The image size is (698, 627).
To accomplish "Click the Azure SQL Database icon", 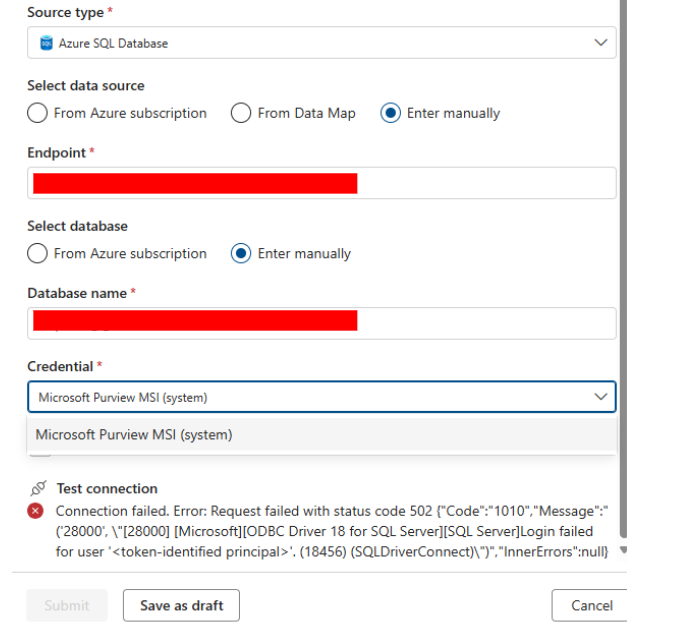I will (x=46, y=43).
